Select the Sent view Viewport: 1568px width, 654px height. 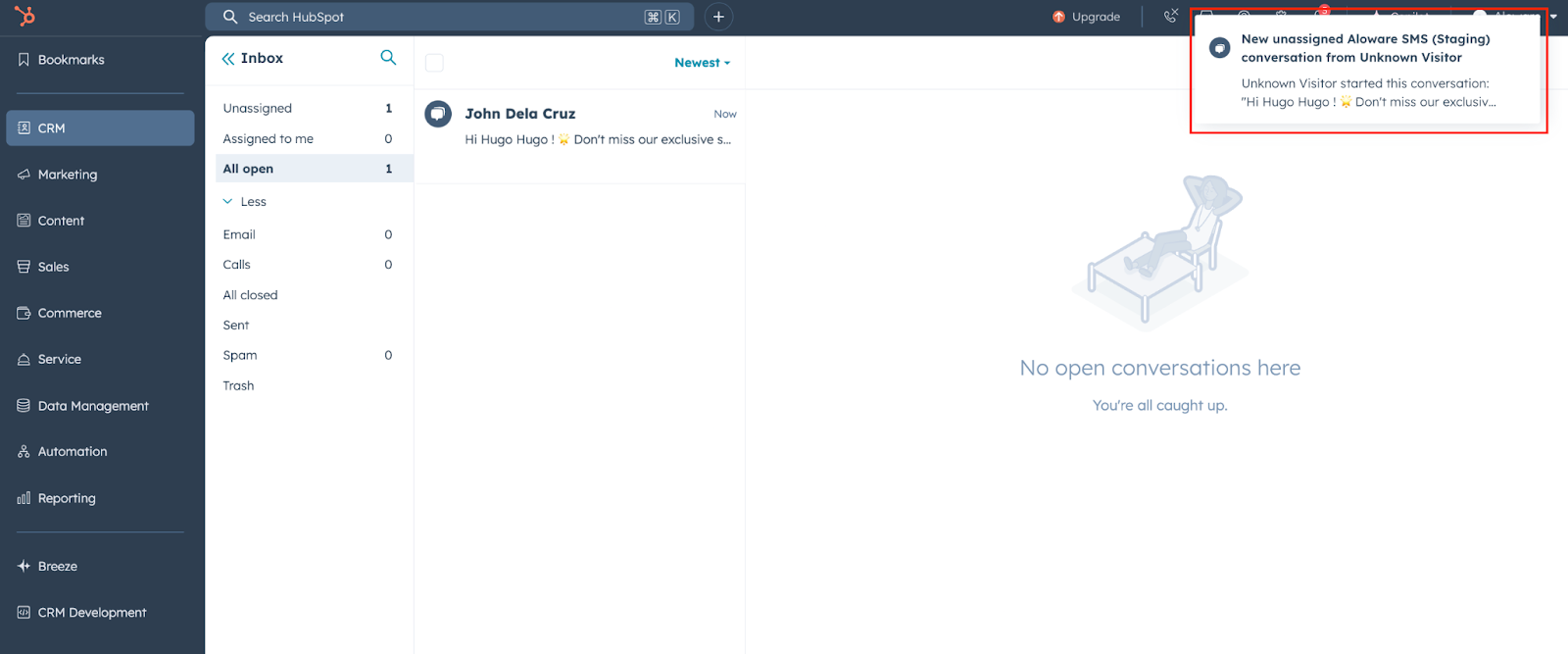click(315, 326)
